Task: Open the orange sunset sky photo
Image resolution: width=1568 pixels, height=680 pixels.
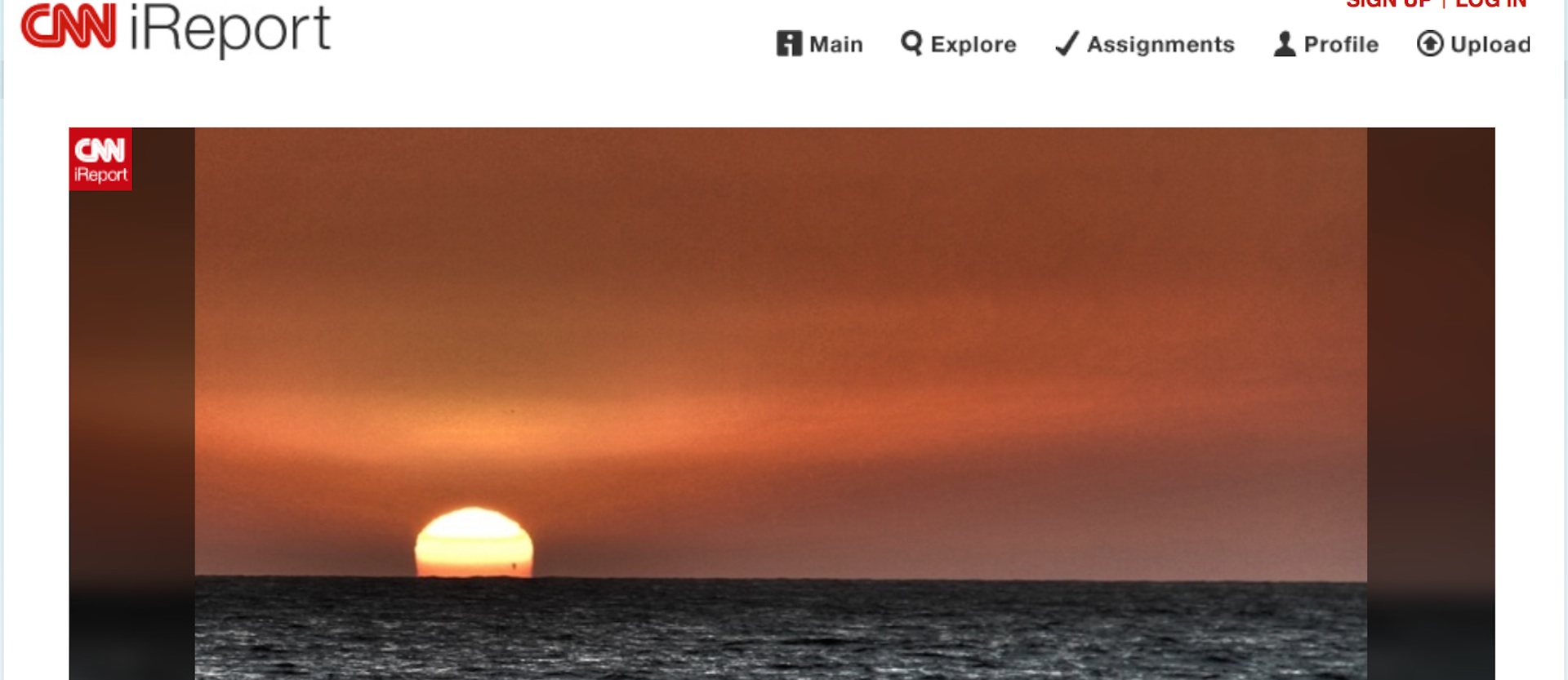Action: click(781, 351)
